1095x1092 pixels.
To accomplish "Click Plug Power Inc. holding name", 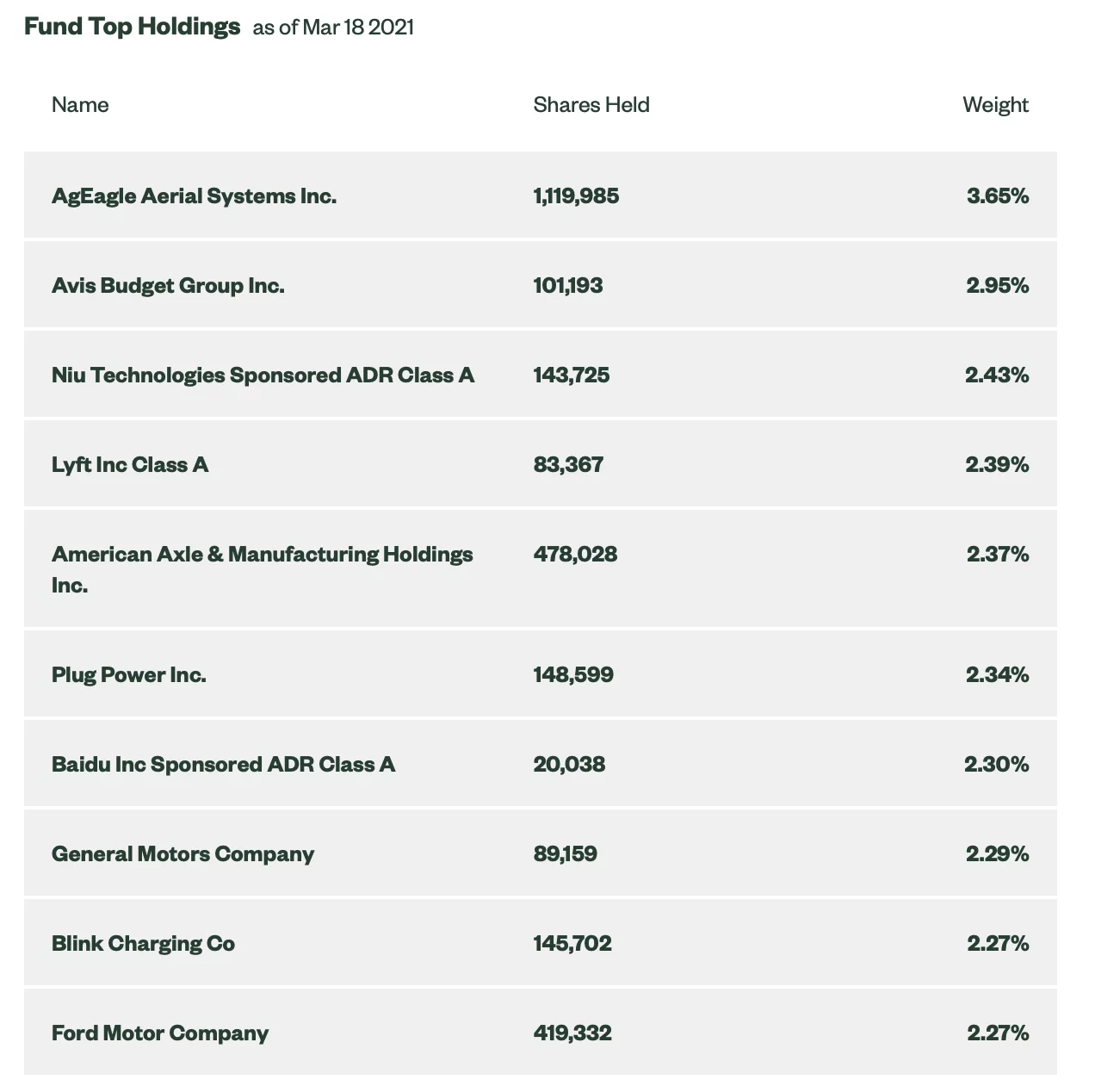I will (x=129, y=675).
